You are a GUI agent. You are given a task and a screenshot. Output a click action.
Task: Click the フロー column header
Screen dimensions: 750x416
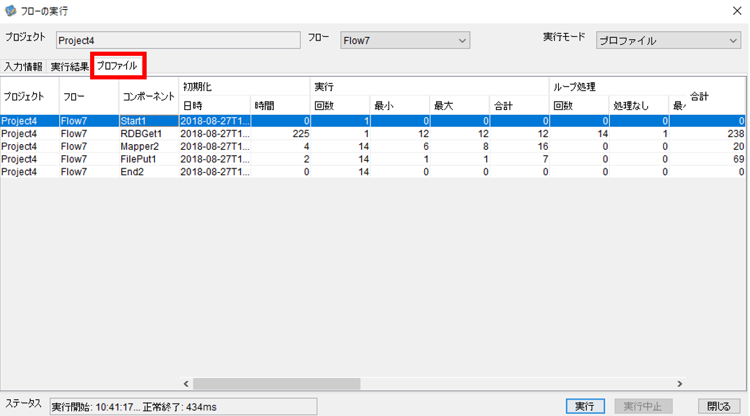(89, 97)
